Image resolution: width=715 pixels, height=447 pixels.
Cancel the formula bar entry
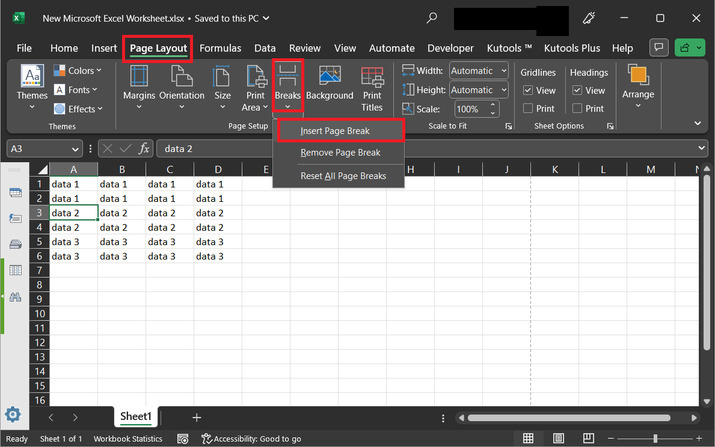point(108,149)
